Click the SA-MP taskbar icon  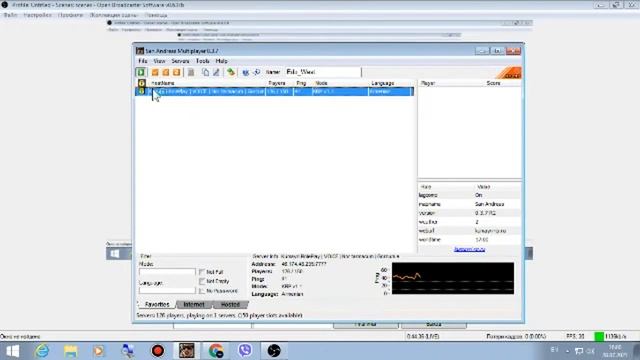click(x=187, y=351)
